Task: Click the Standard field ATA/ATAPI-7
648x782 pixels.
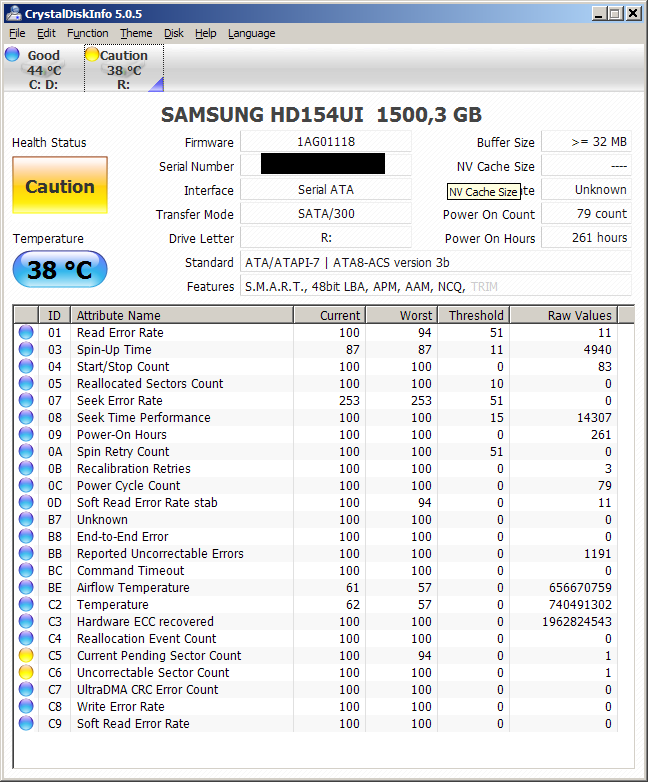Action: coord(435,262)
